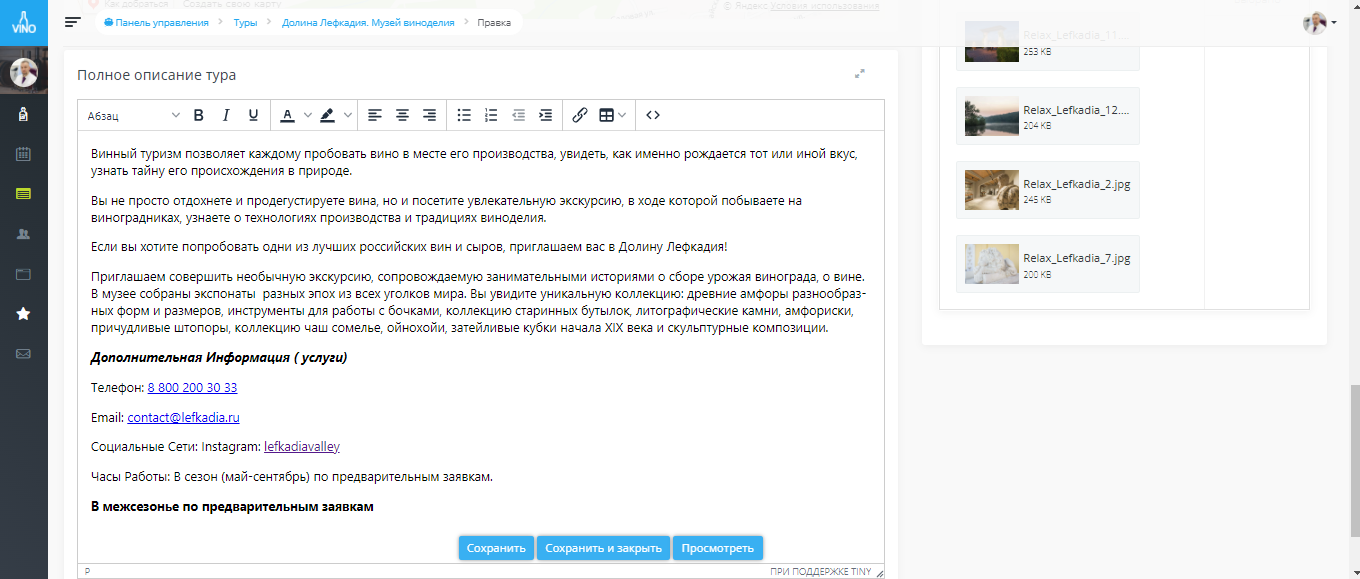The height and width of the screenshot is (579, 1360).
Task: Go to Панель управления breadcrumb
Action: 156,22
